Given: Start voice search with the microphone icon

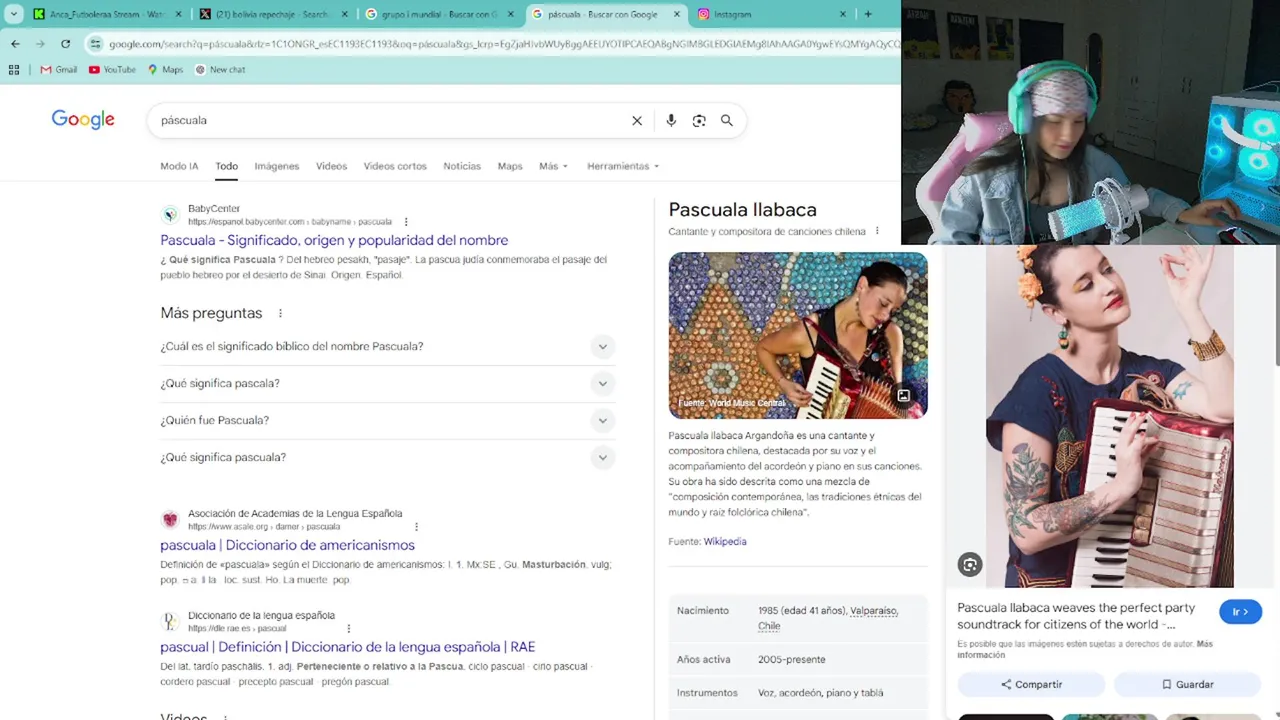Looking at the screenshot, I should click(671, 120).
